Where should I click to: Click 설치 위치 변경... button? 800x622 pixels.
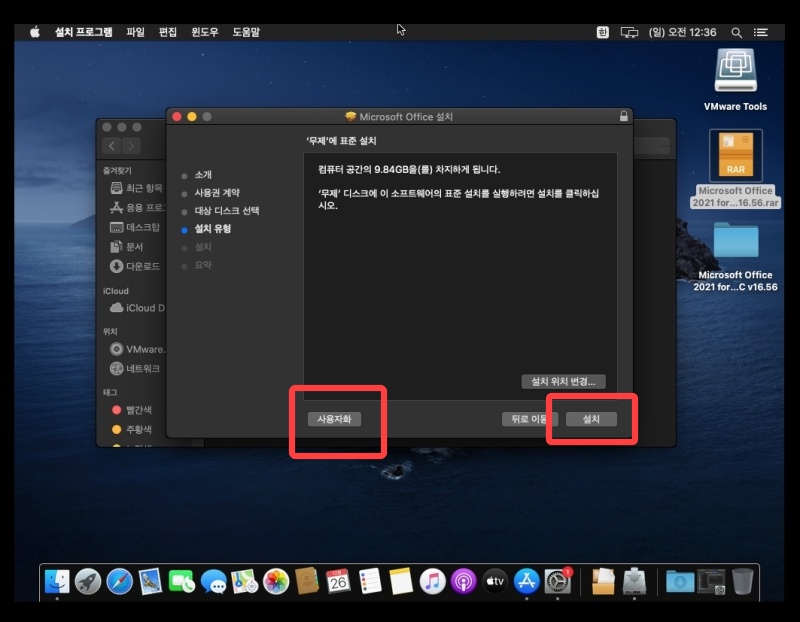[x=563, y=382]
